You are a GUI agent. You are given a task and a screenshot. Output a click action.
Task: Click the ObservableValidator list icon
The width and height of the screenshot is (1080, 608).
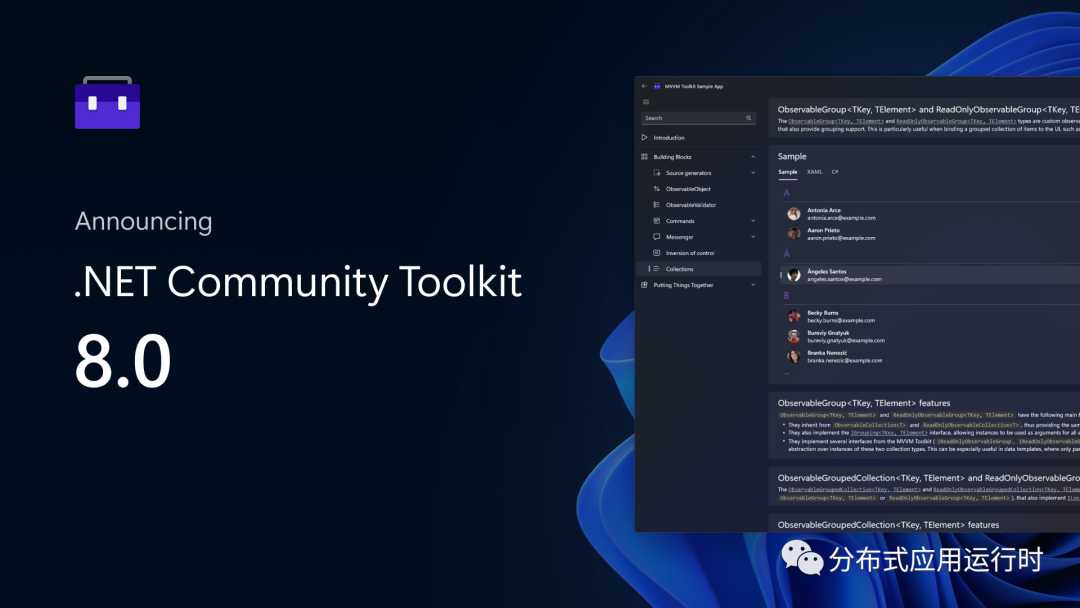click(656, 205)
